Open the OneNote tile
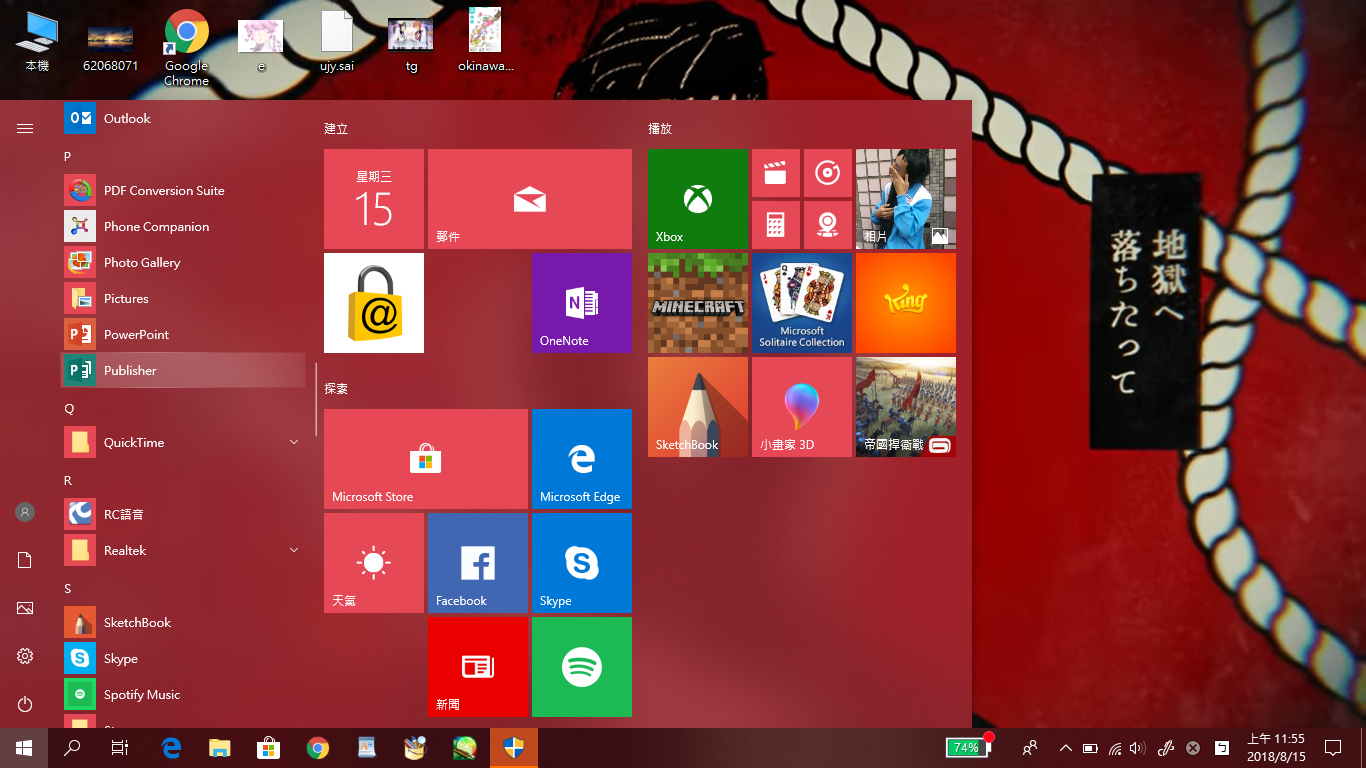 tap(581, 303)
